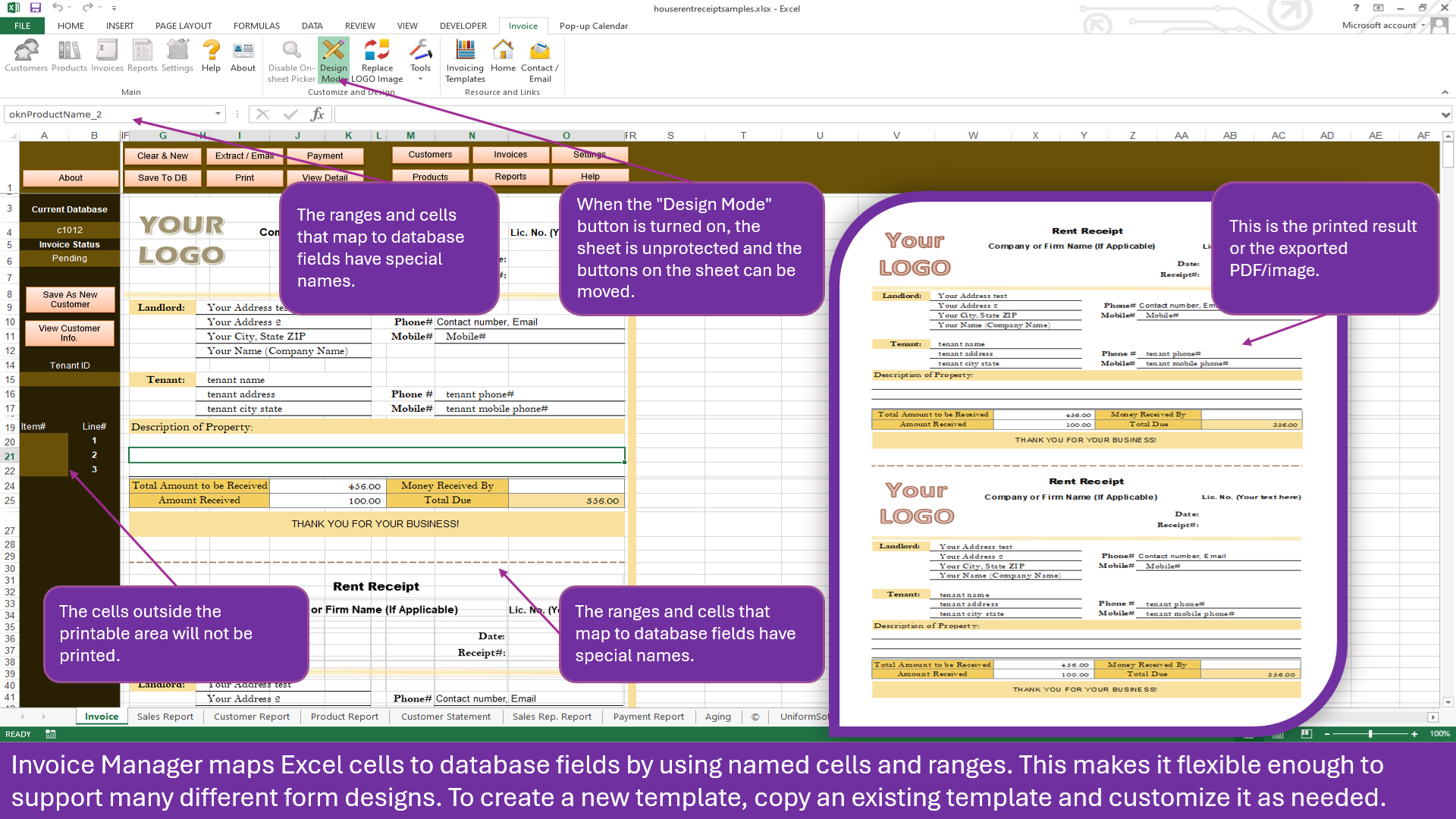The height and width of the screenshot is (819, 1456).
Task: Toggle Design Mode in the ribbon
Action: coord(333,61)
